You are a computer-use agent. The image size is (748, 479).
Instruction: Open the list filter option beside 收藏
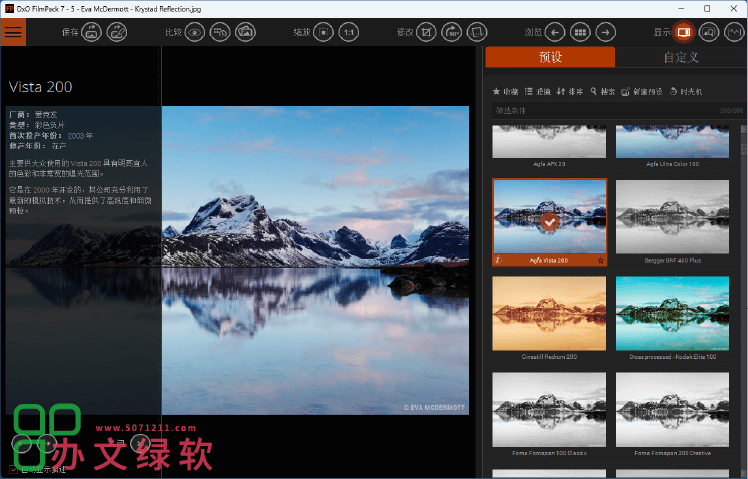[x=538, y=91]
